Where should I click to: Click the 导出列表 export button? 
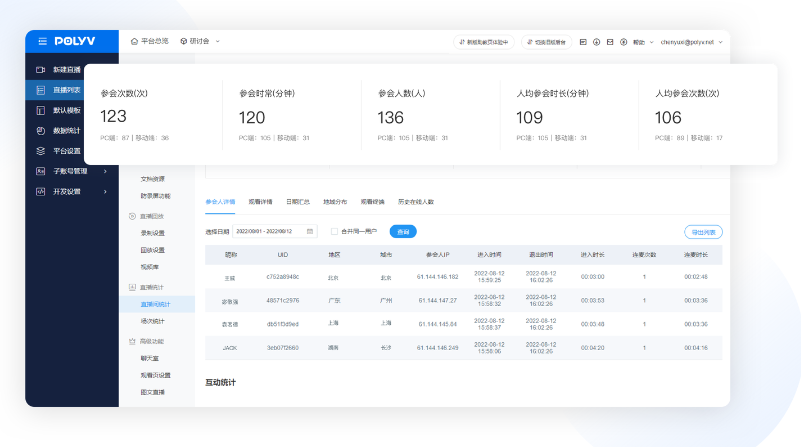click(x=702, y=232)
